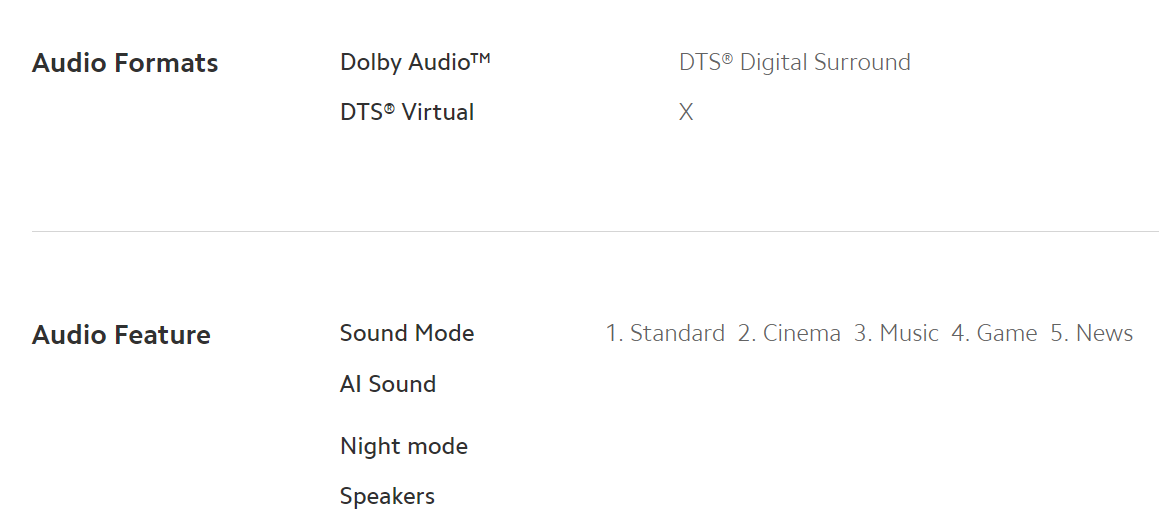
Task: Choose the 2. Cinema sound mode text
Action: click(789, 333)
